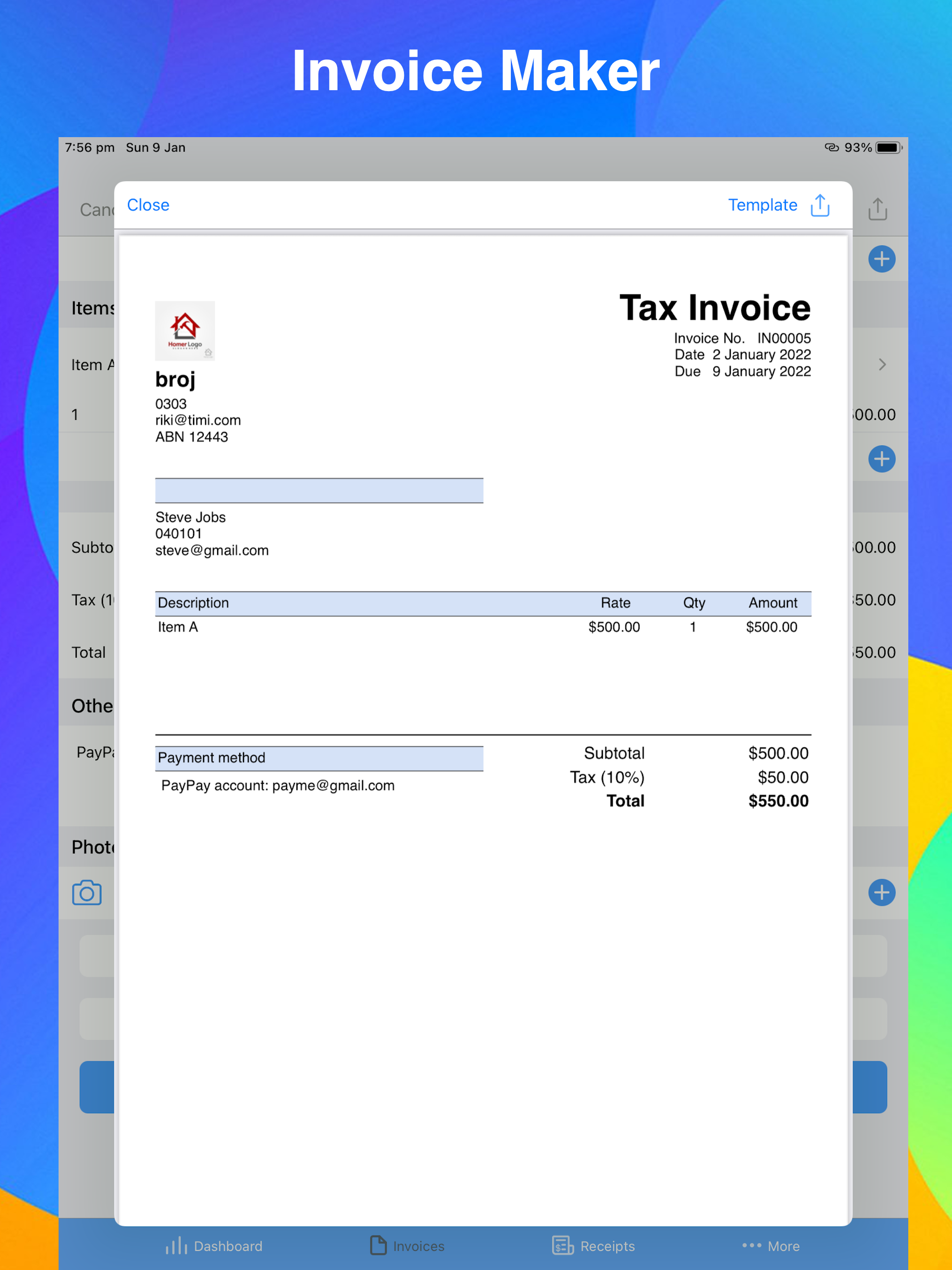Open the Dashboard tab

tap(214, 1246)
